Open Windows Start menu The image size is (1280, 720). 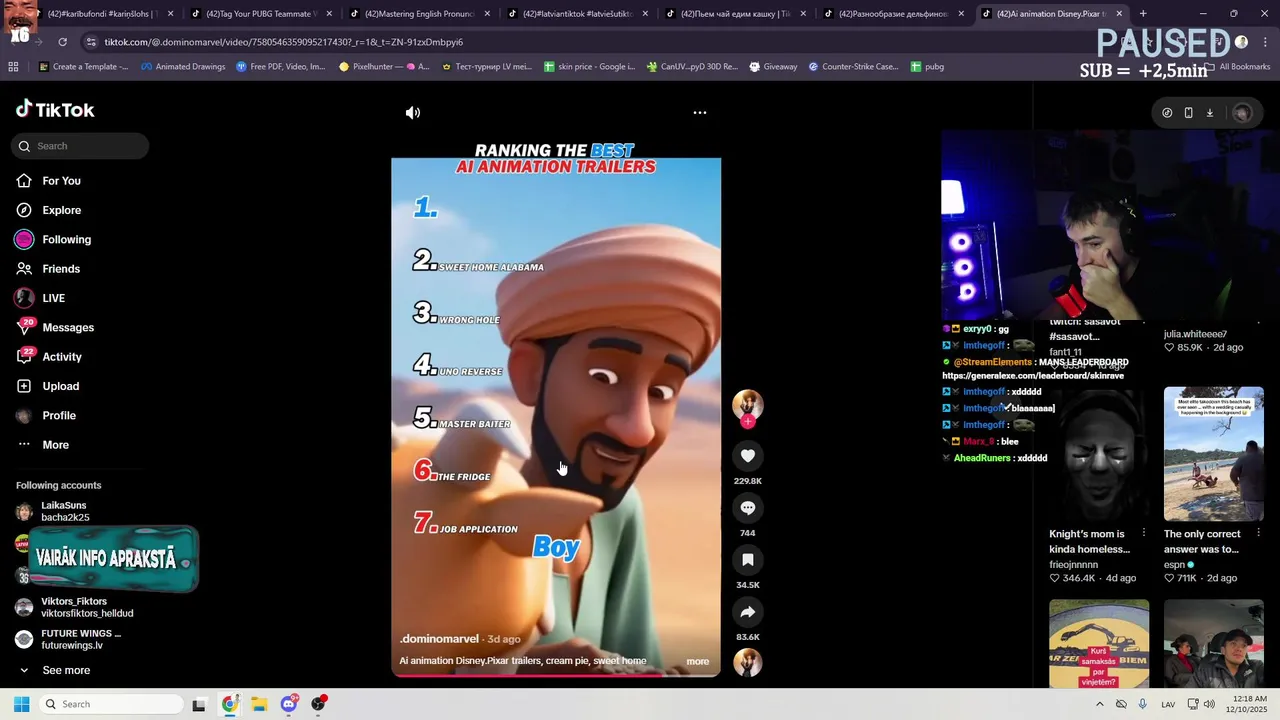pos(22,704)
